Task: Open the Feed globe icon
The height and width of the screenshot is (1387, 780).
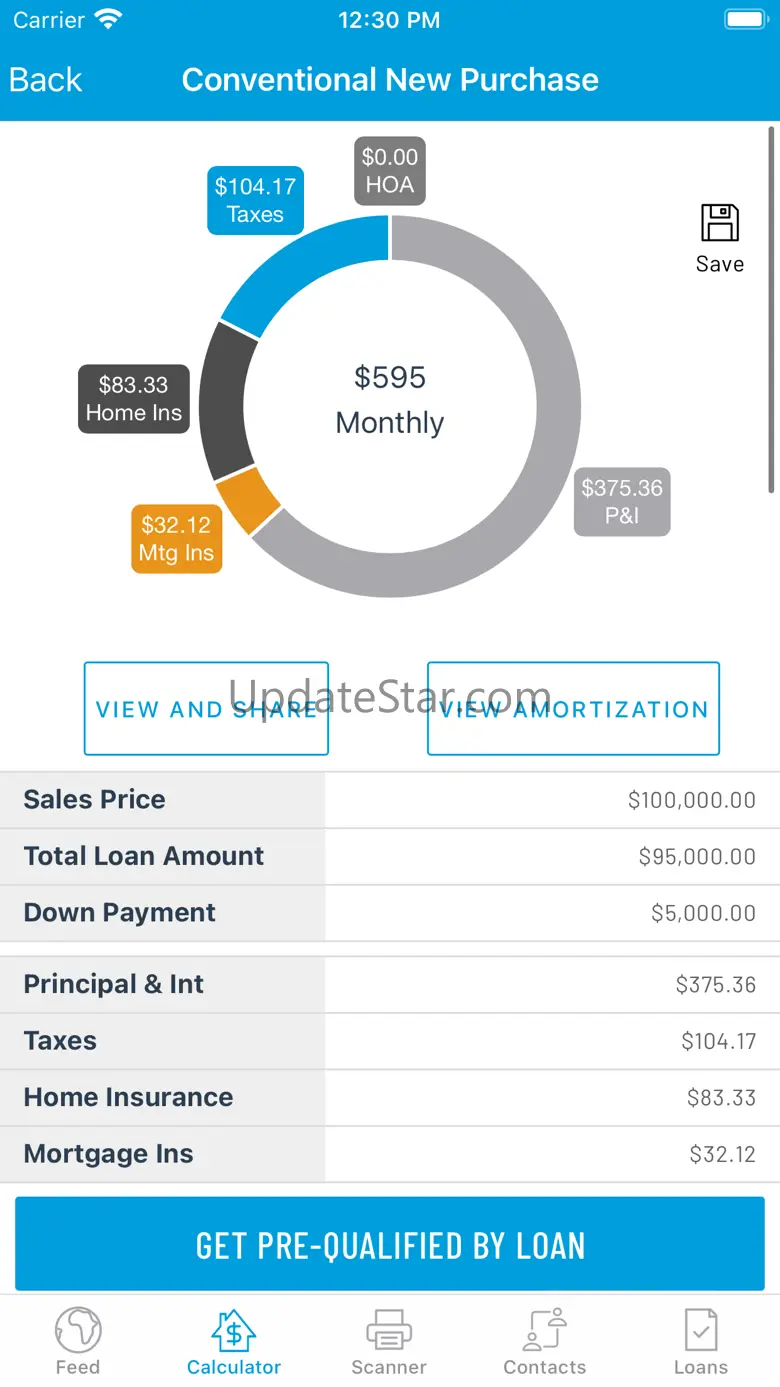Action: [78, 1331]
